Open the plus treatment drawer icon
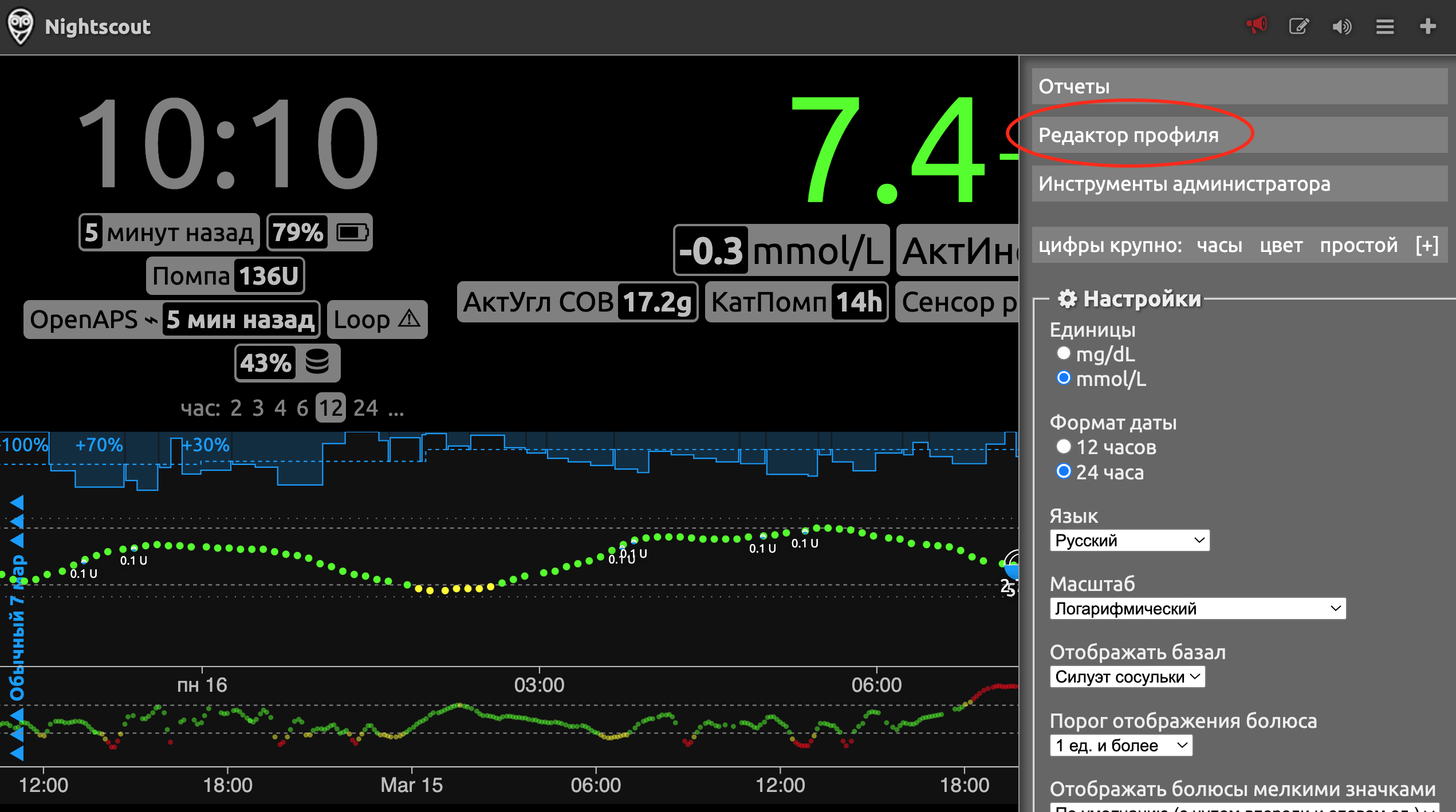Image resolution: width=1456 pixels, height=812 pixels. [x=1428, y=26]
